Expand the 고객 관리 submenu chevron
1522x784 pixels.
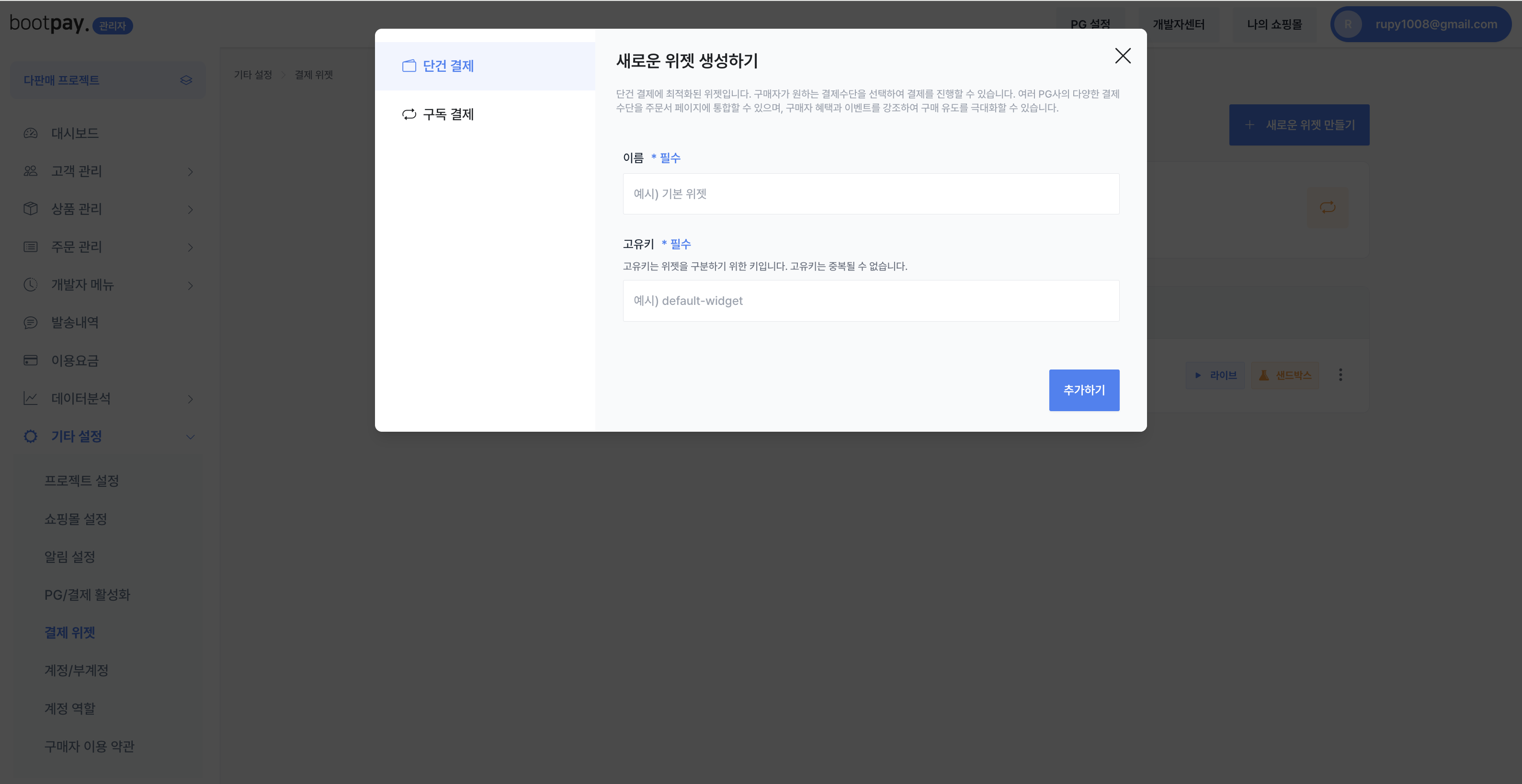[x=190, y=171]
